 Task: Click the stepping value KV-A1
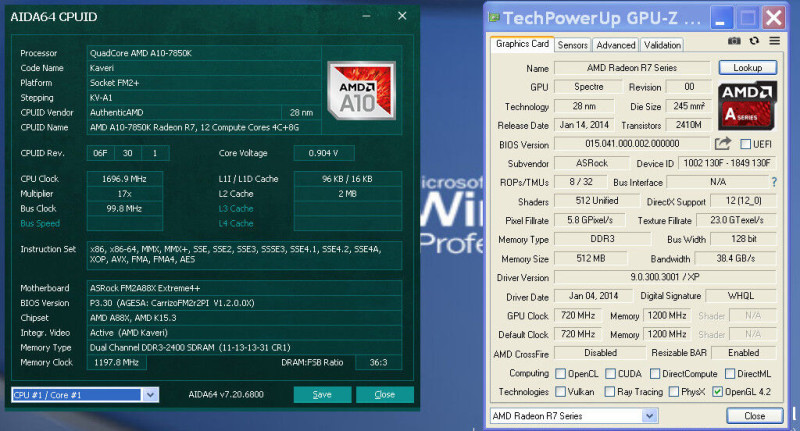[x=204, y=97]
